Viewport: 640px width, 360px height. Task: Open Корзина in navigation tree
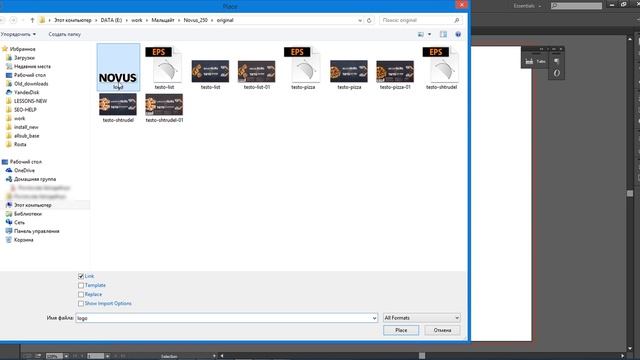click(23, 240)
